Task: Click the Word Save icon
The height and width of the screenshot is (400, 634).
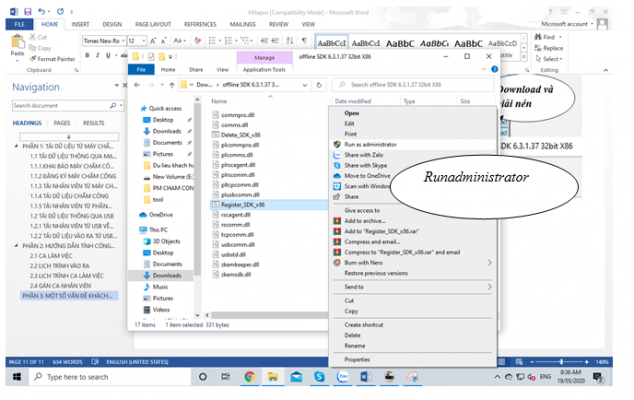Action: tap(28, 8)
